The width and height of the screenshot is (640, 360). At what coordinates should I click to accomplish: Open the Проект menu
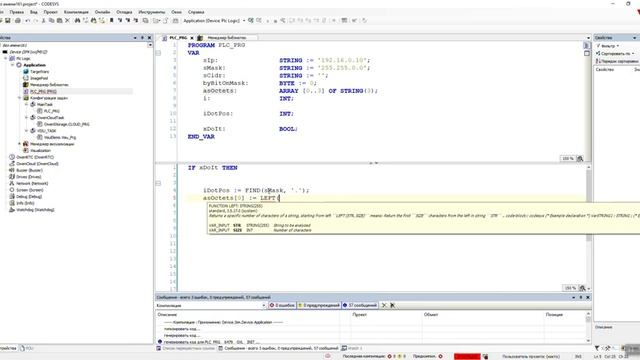tap(51, 12)
